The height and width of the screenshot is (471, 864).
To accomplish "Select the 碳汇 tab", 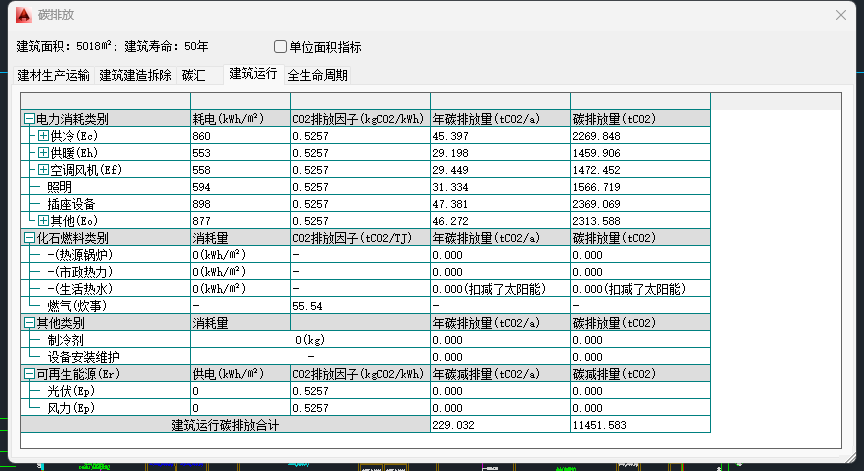I will (194, 75).
